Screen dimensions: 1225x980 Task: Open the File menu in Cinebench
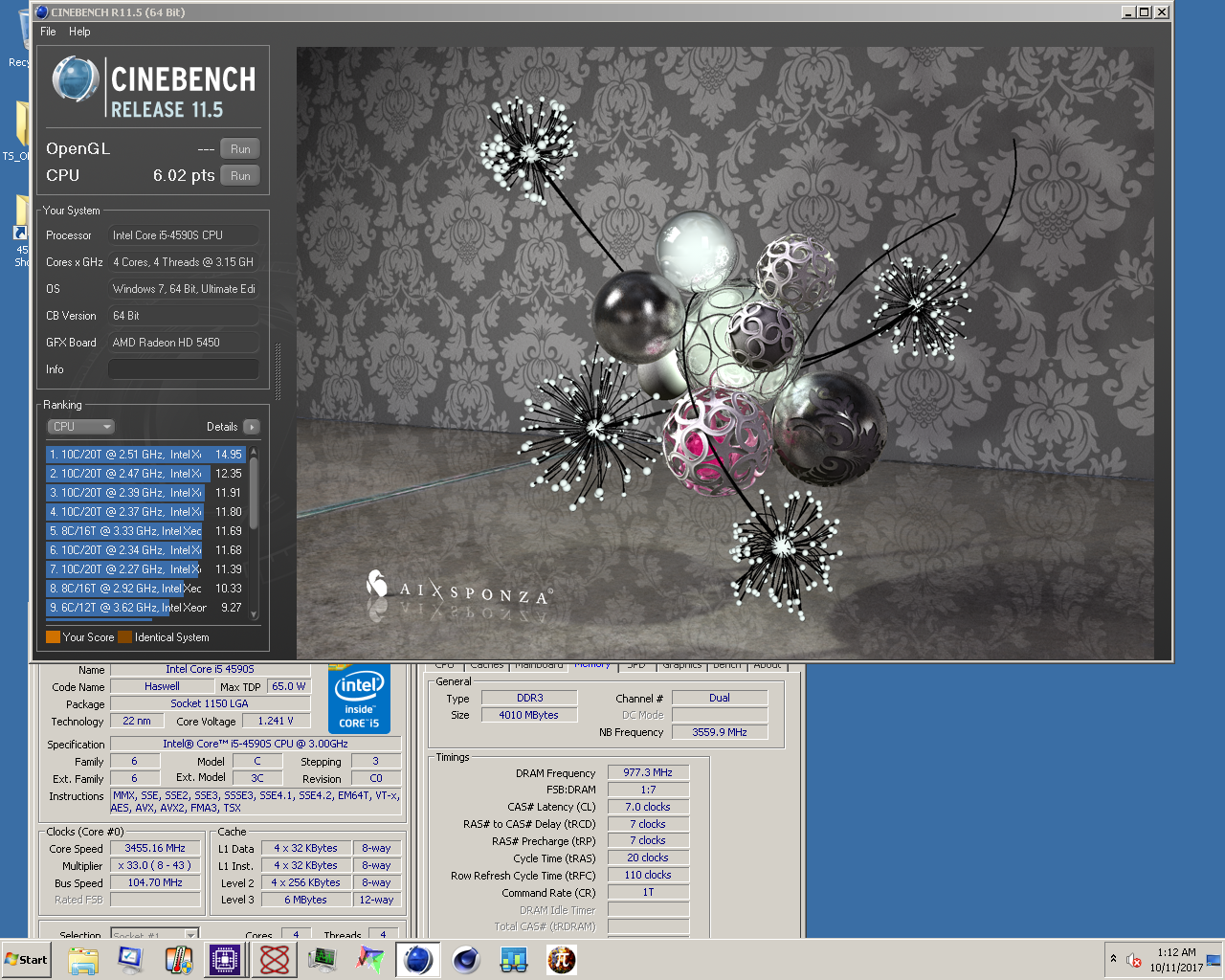(48, 32)
